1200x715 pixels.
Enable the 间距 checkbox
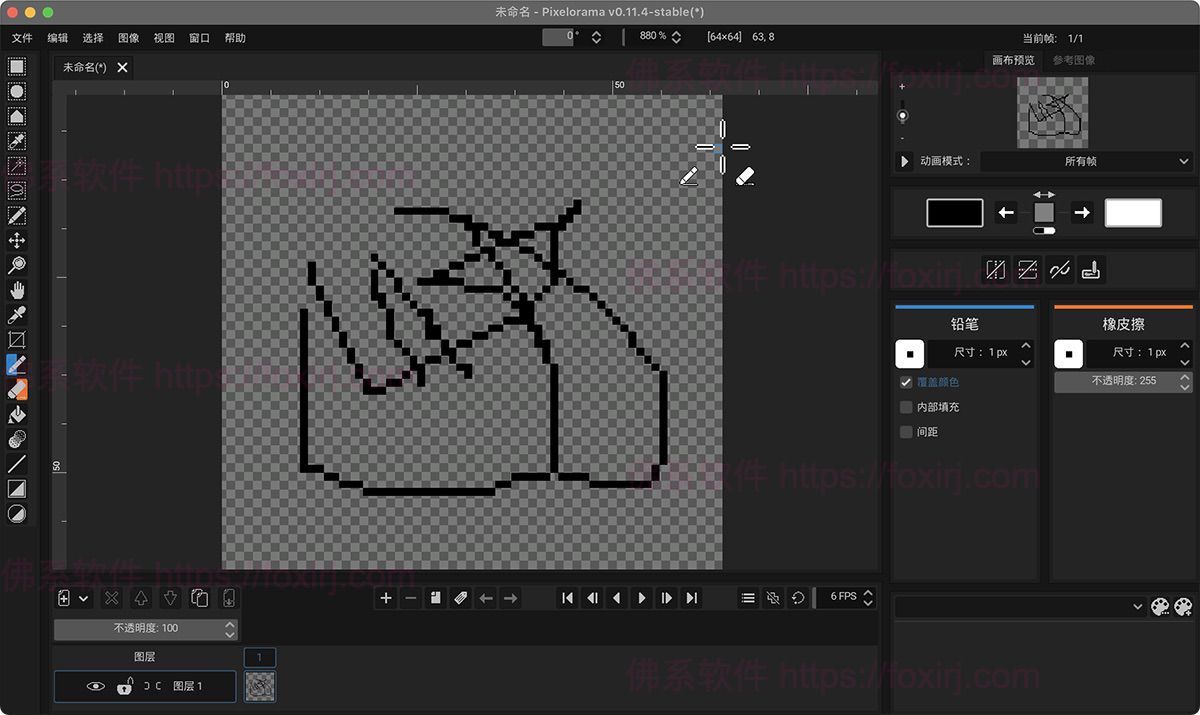tap(906, 432)
